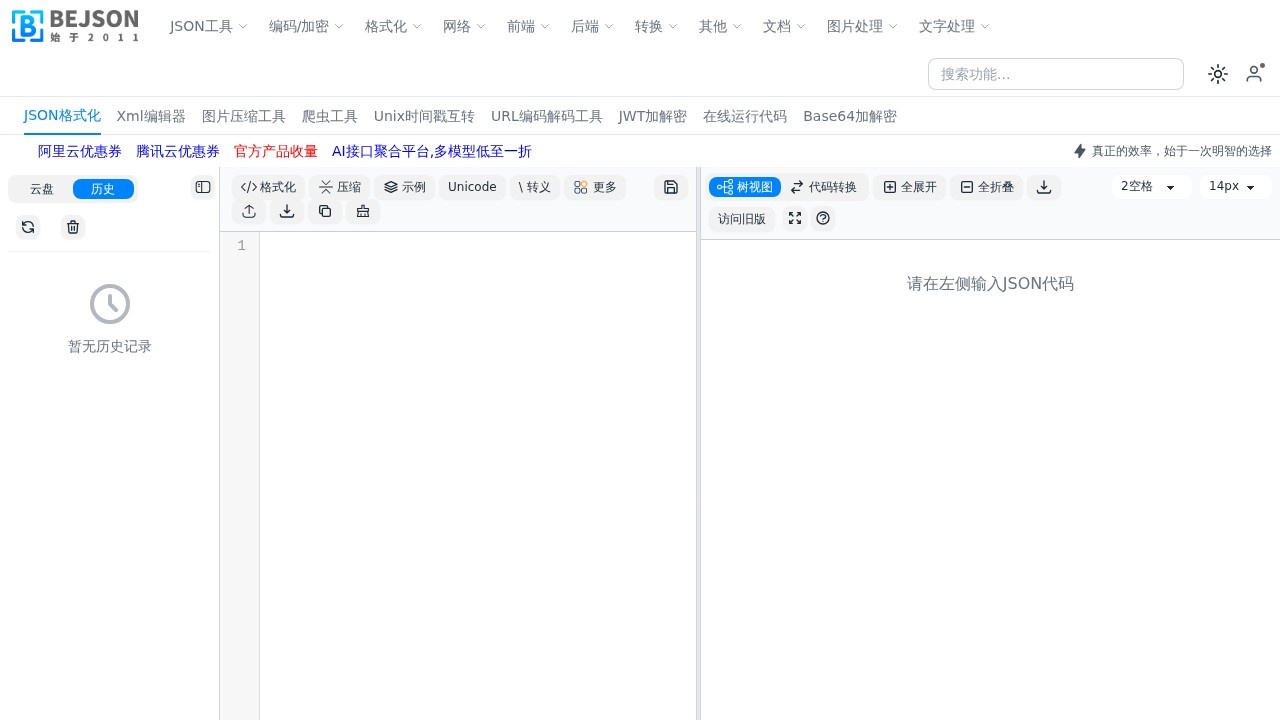The height and width of the screenshot is (720, 1280).
Task: Download the formatted result from the right panel
Action: click(1044, 187)
